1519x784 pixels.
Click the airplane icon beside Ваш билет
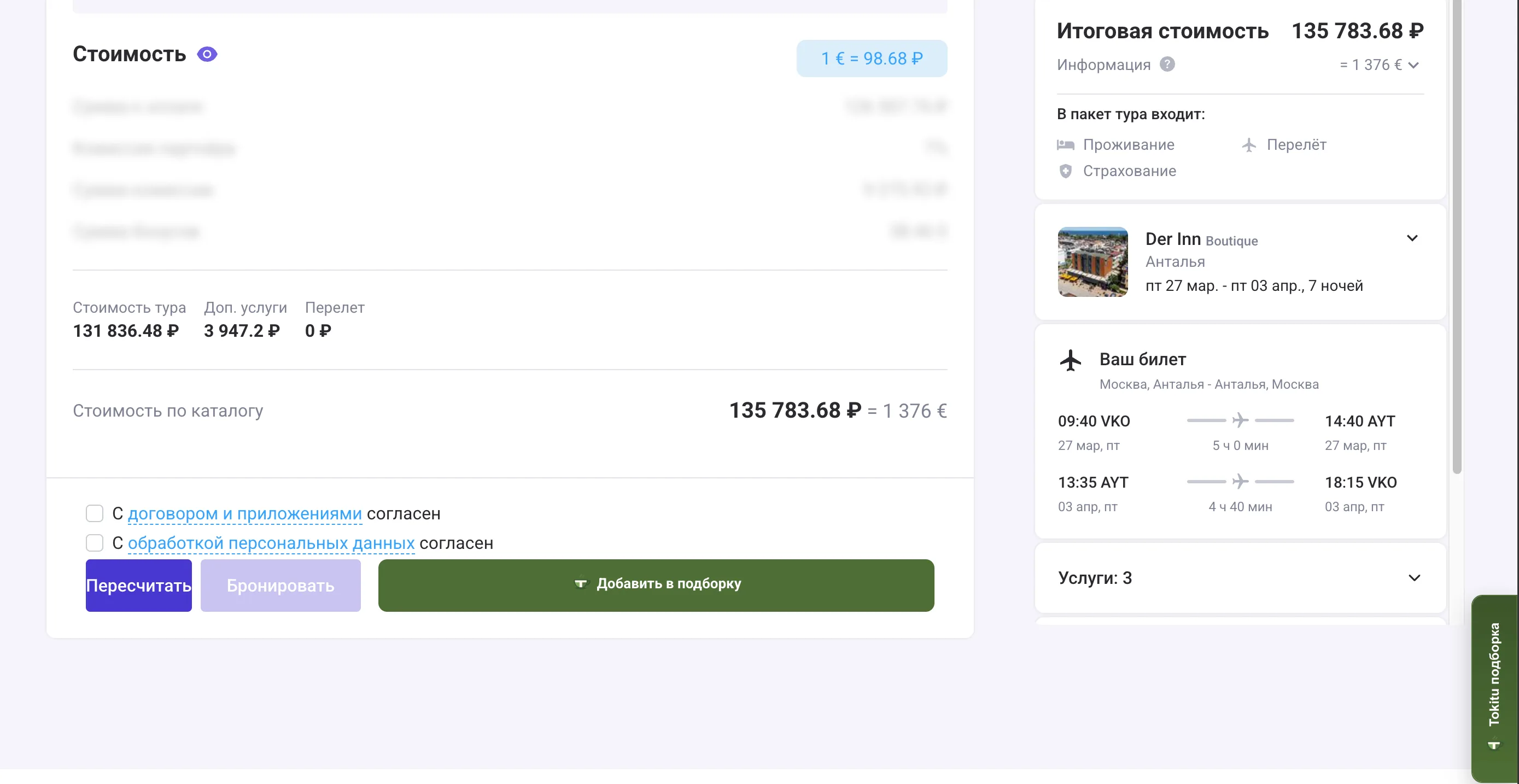click(1071, 360)
